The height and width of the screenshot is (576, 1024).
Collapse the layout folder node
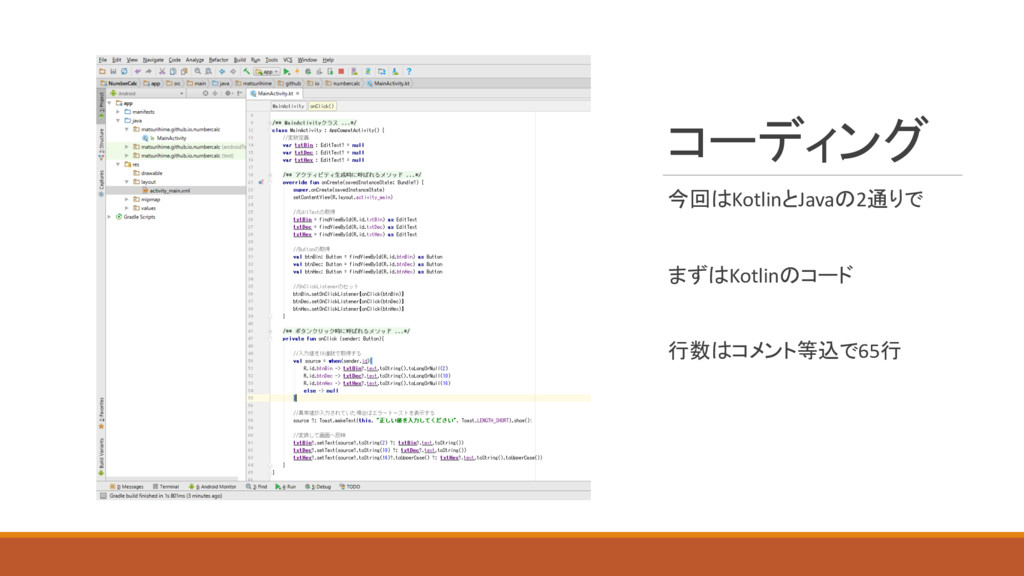point(127,182)
